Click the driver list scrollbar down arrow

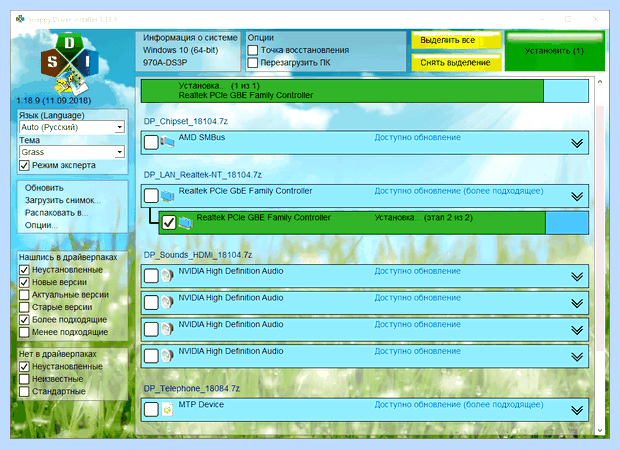point(600,430)
